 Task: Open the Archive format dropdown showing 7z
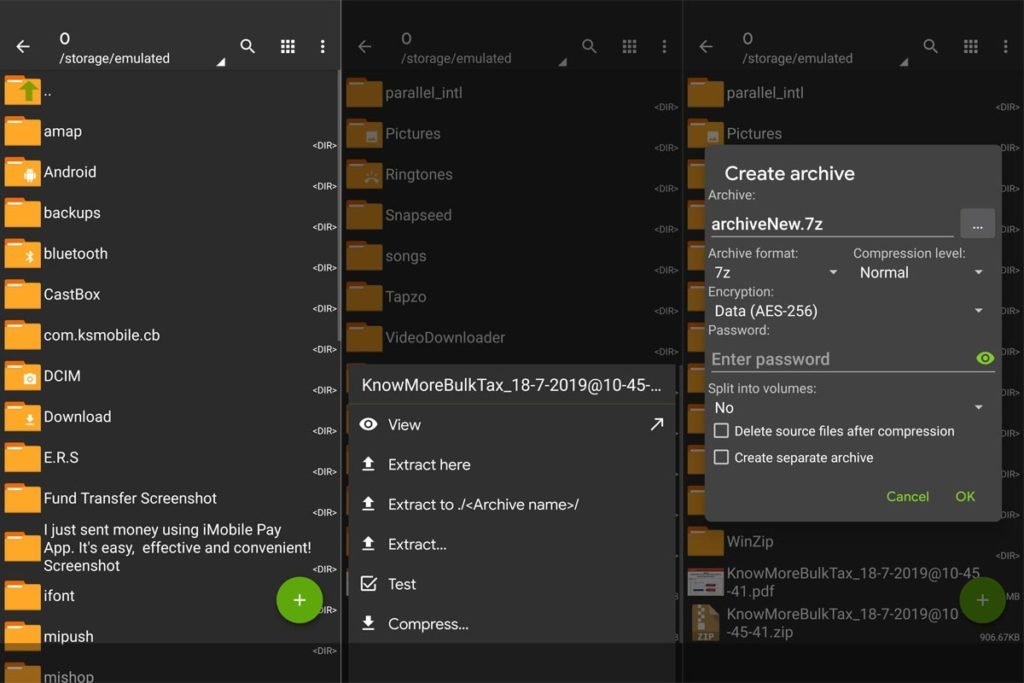[x=770, y=272]
